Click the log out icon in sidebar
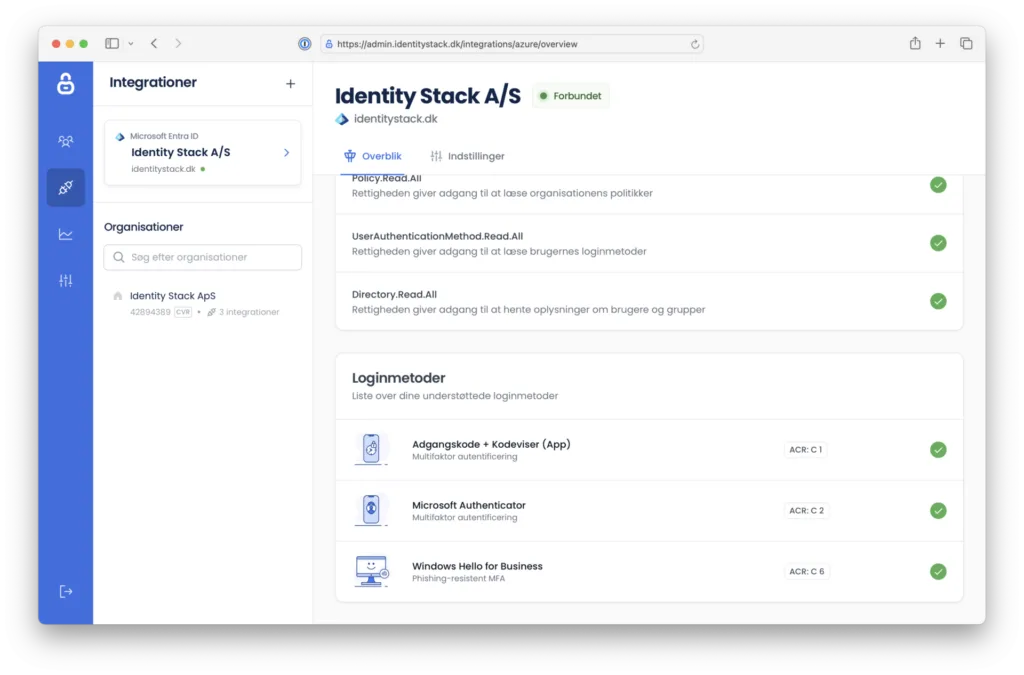Viewport: 1024px width, 675px height. (x=65, y=591)
